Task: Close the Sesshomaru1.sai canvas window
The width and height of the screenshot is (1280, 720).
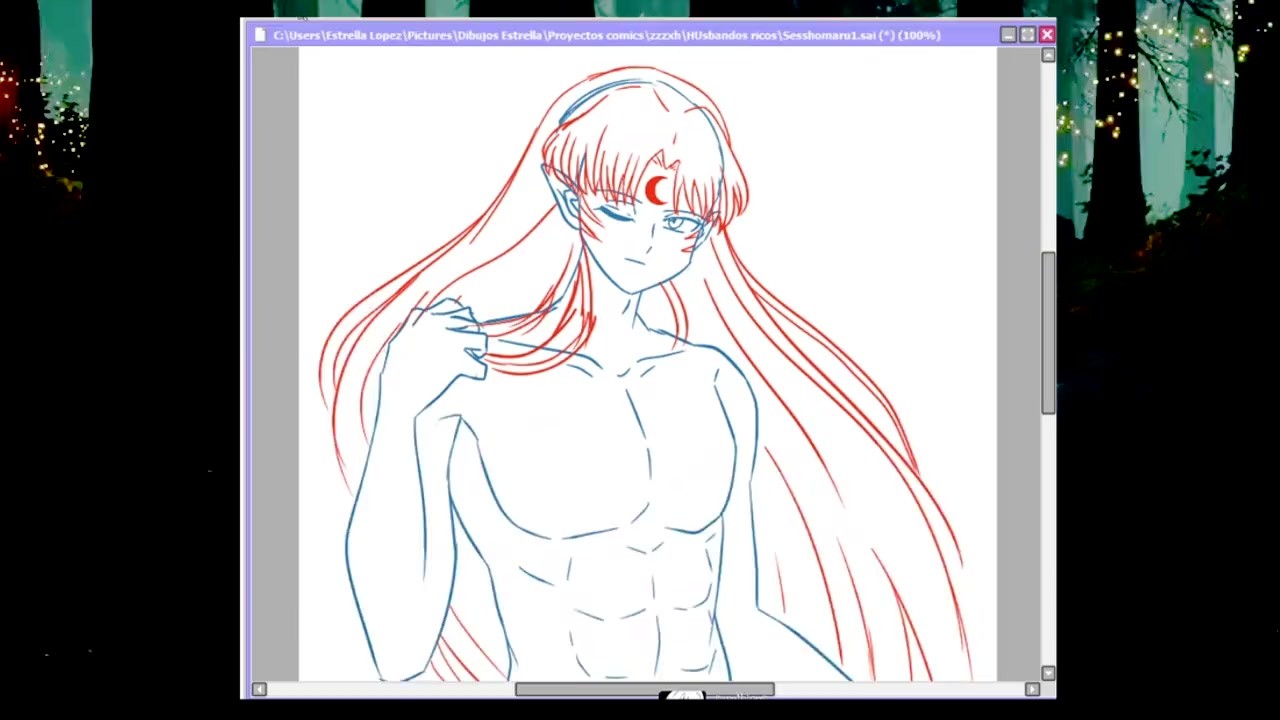Action: [x=1046, y=35]
